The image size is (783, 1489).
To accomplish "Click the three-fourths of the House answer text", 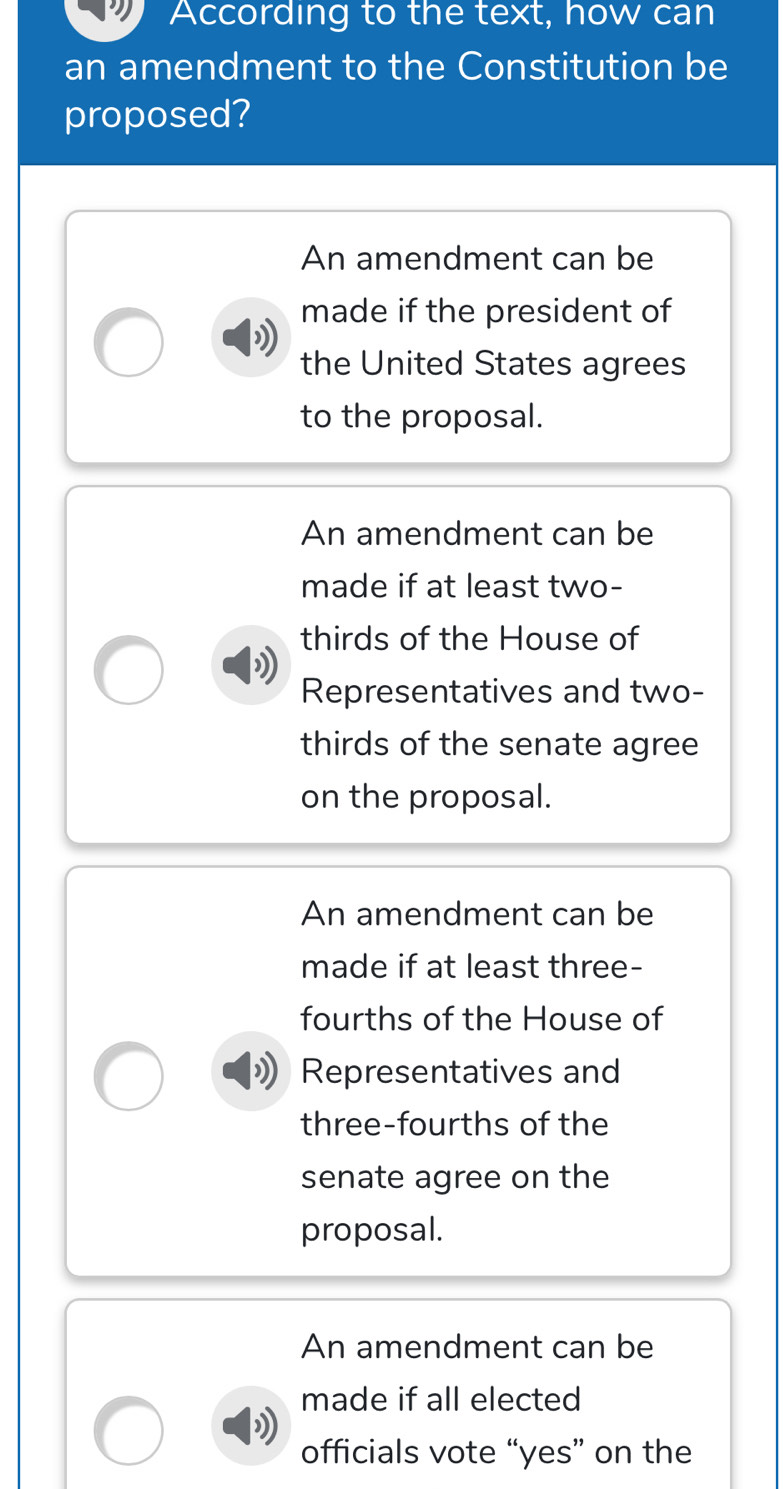I will click(480, 1071).
